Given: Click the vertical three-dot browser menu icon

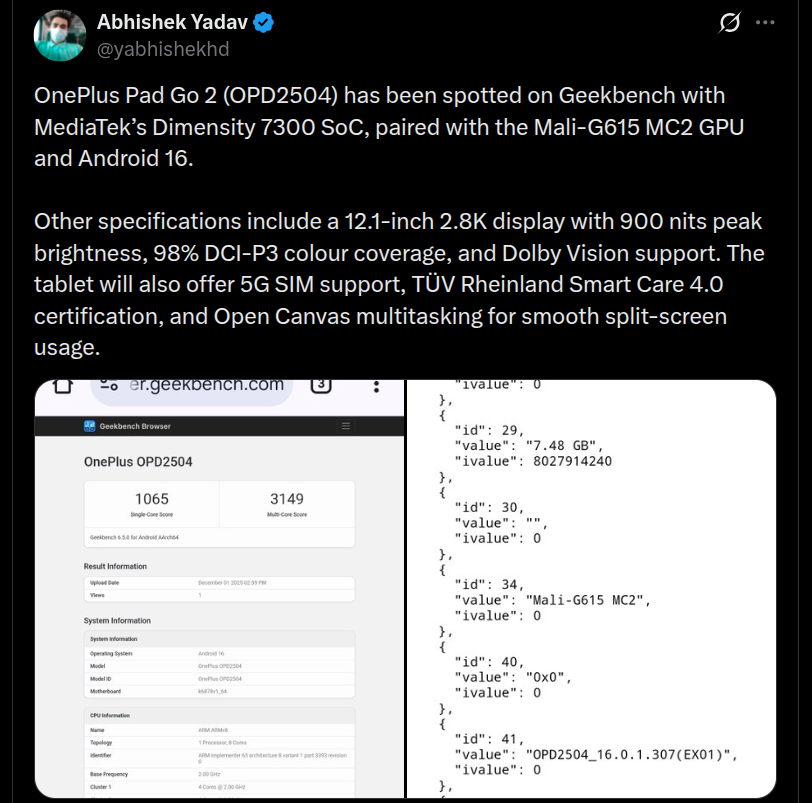Looking at the screenshot, I should pos(375,386).
